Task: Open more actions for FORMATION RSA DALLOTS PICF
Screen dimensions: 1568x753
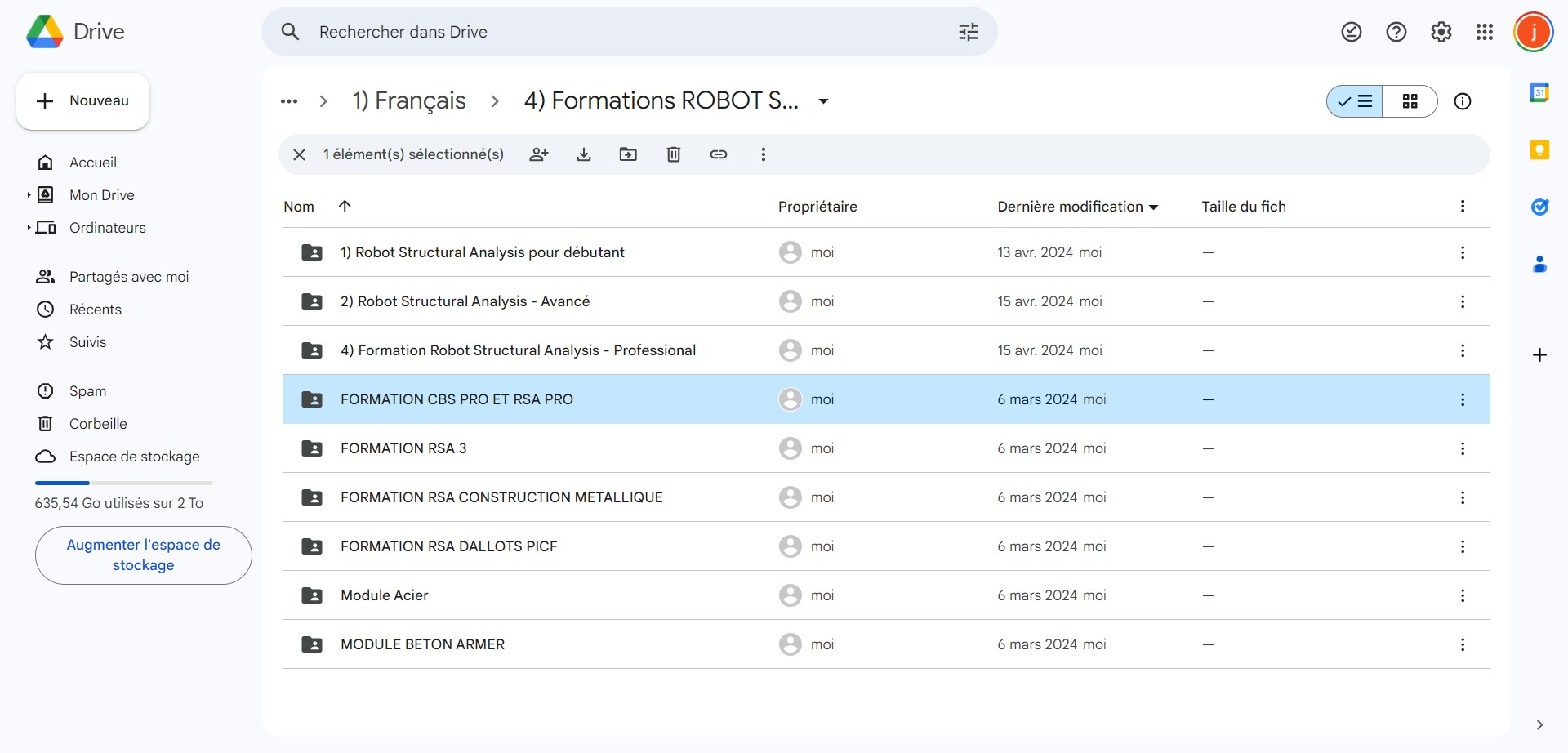Action: click(1463, 546)
